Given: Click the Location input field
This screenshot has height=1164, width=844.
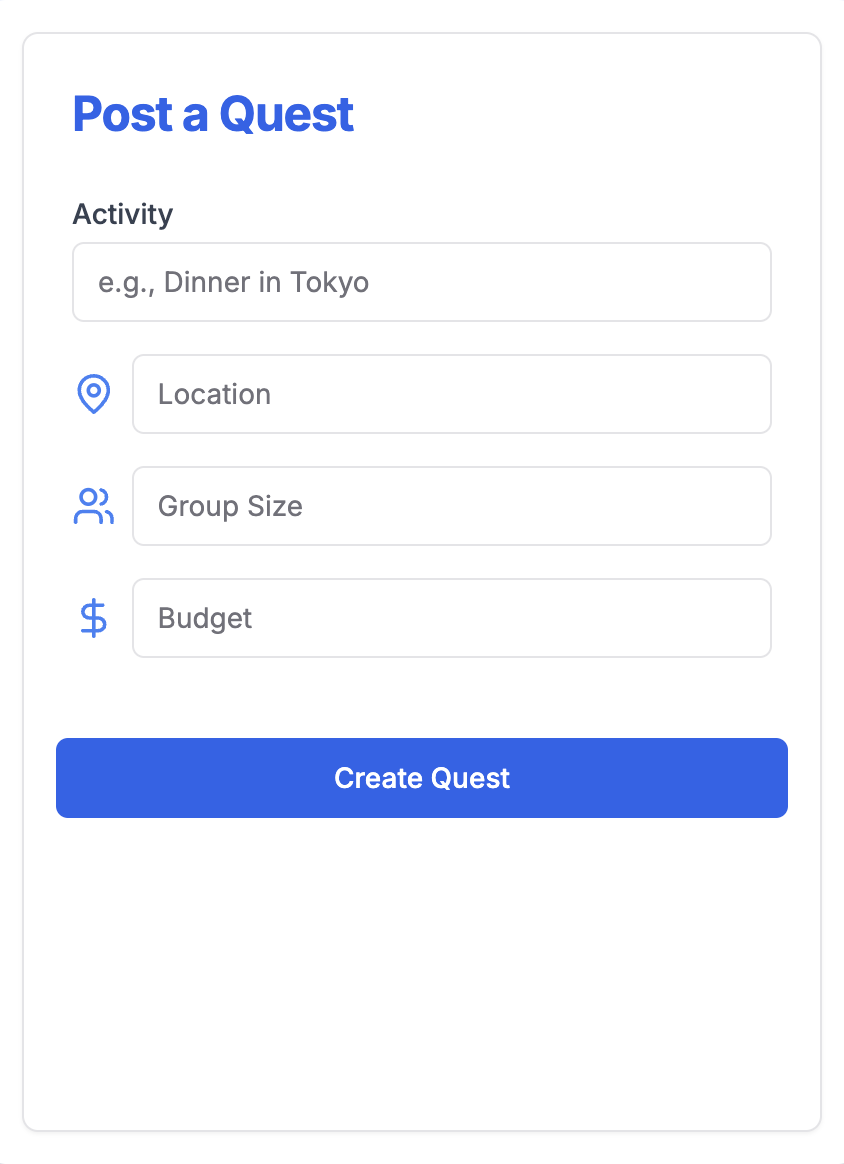Looking at the screenshot, I should (x=452, y=394).
